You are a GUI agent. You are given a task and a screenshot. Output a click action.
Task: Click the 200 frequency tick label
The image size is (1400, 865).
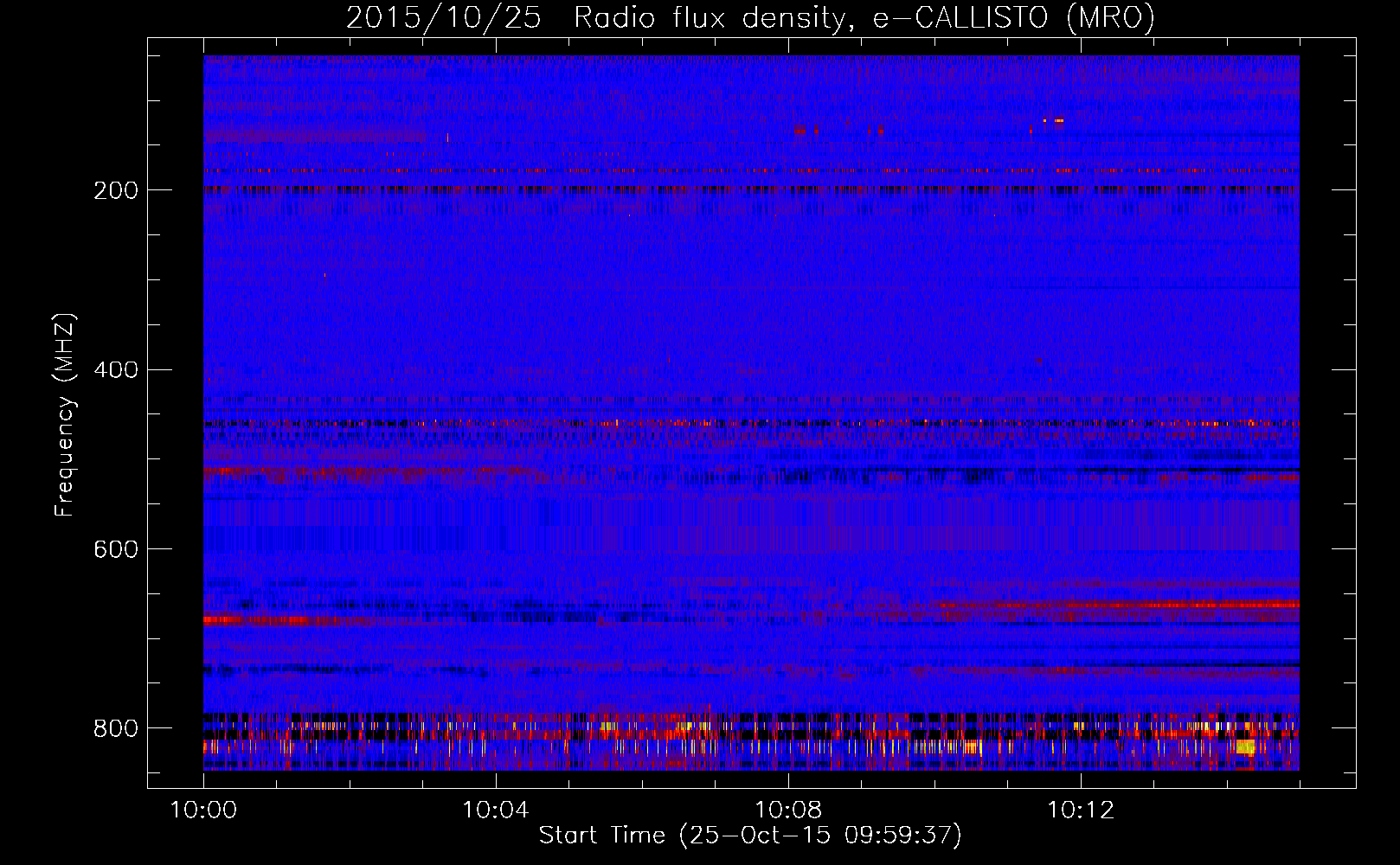[x=116, y=190]
